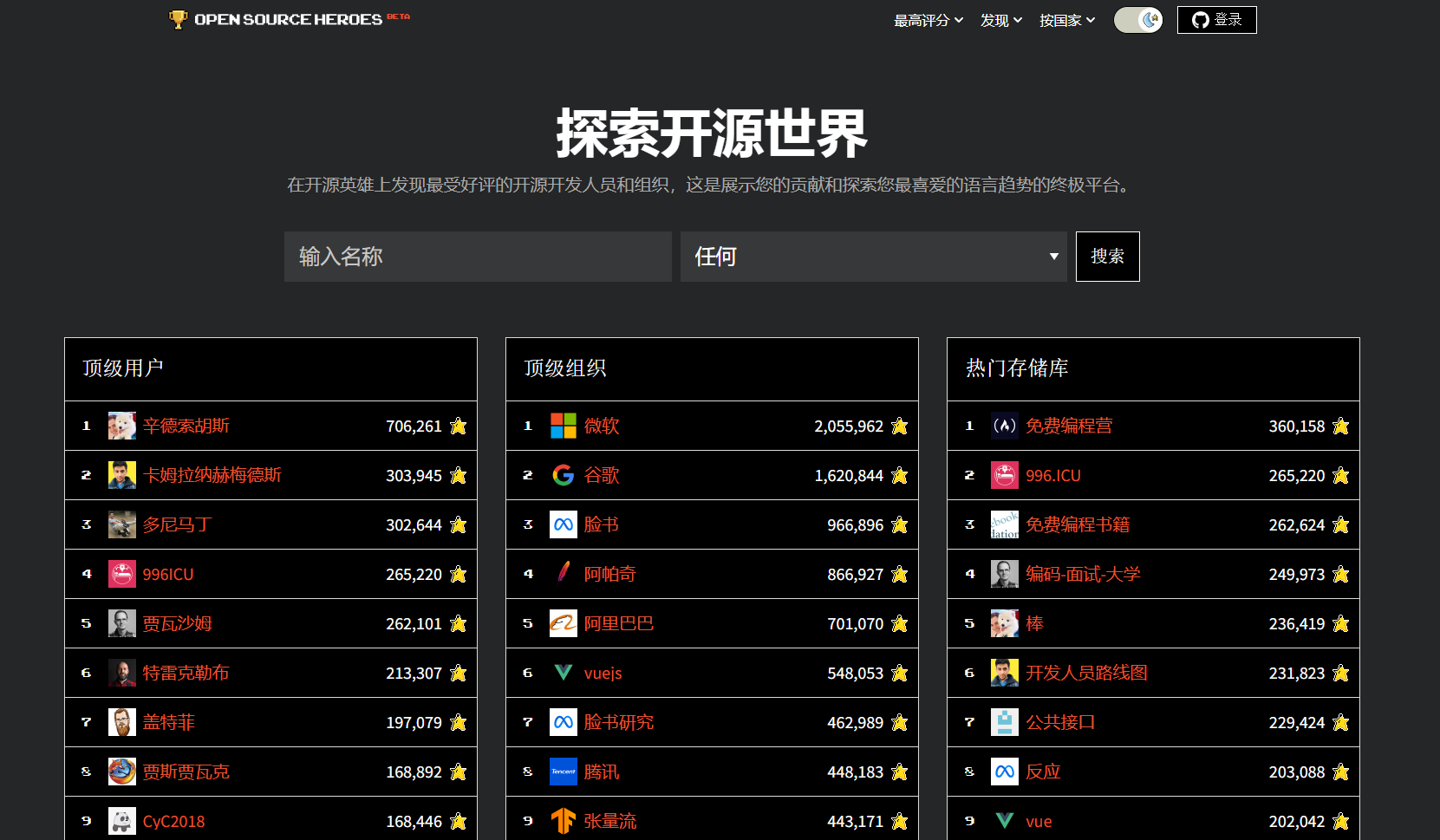
Task: Click the 公共接口 repository icon
Action: (x=1005, y=722)
